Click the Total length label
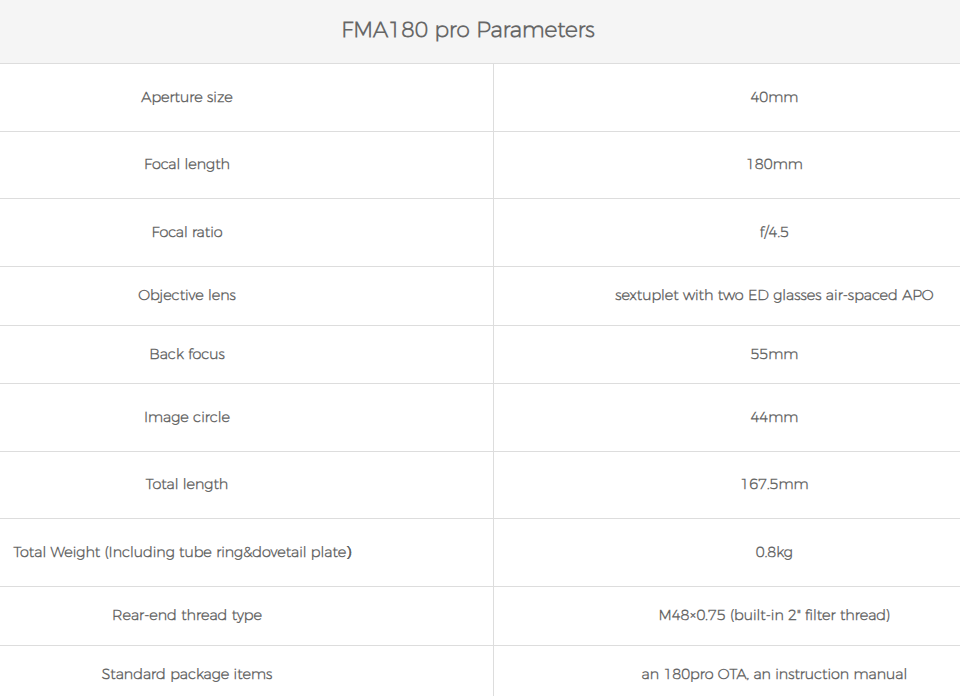Image resolution: width=960 pixels, height=696 pixels. (x=187, y=484)
